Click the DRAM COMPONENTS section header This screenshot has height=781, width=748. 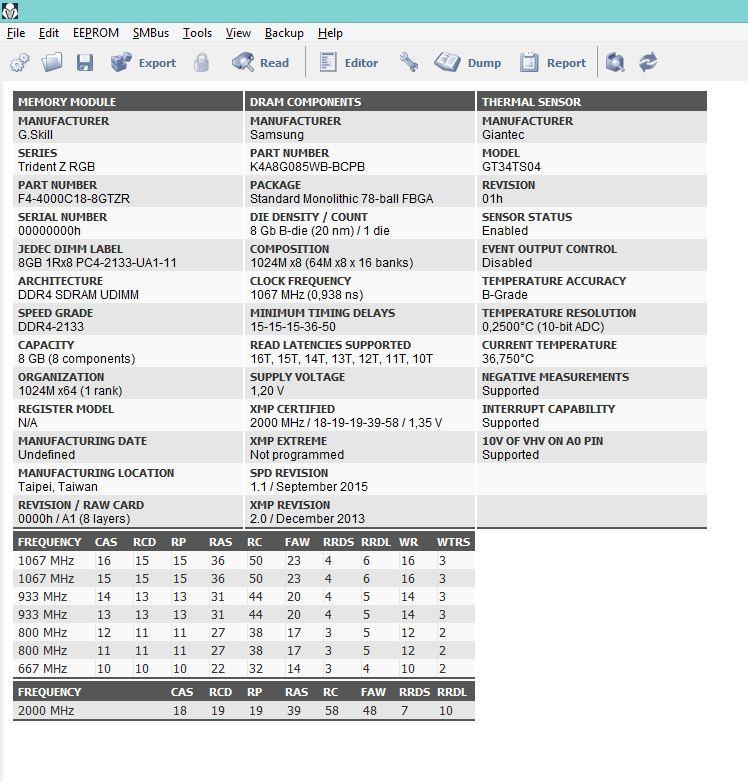pos(360,102)
